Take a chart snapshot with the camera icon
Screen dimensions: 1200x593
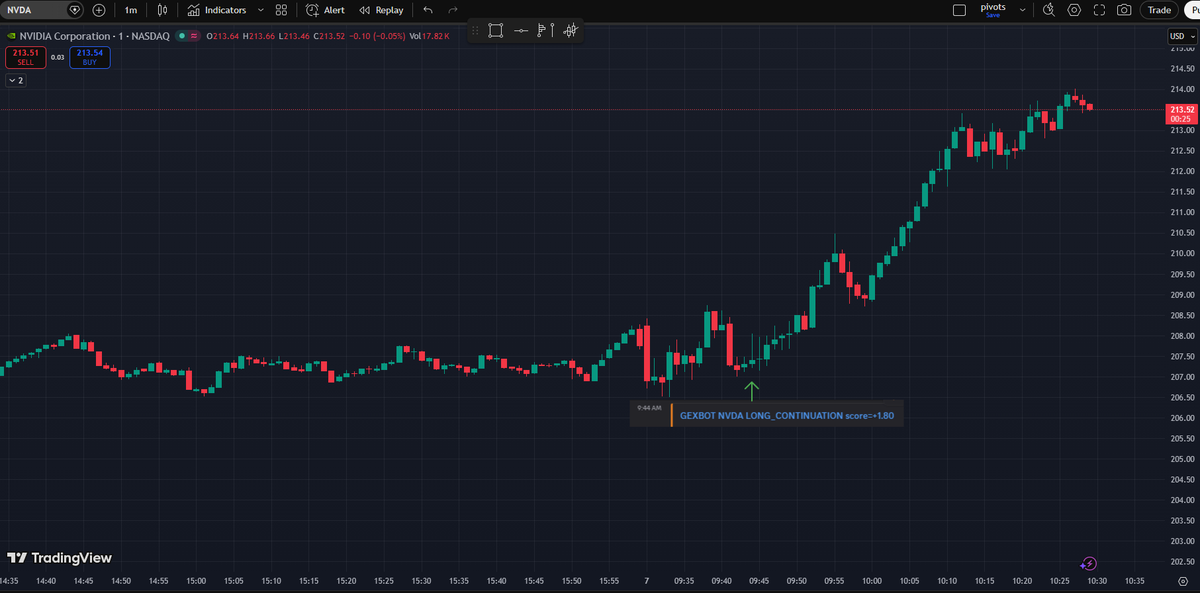pos(1125,10)
